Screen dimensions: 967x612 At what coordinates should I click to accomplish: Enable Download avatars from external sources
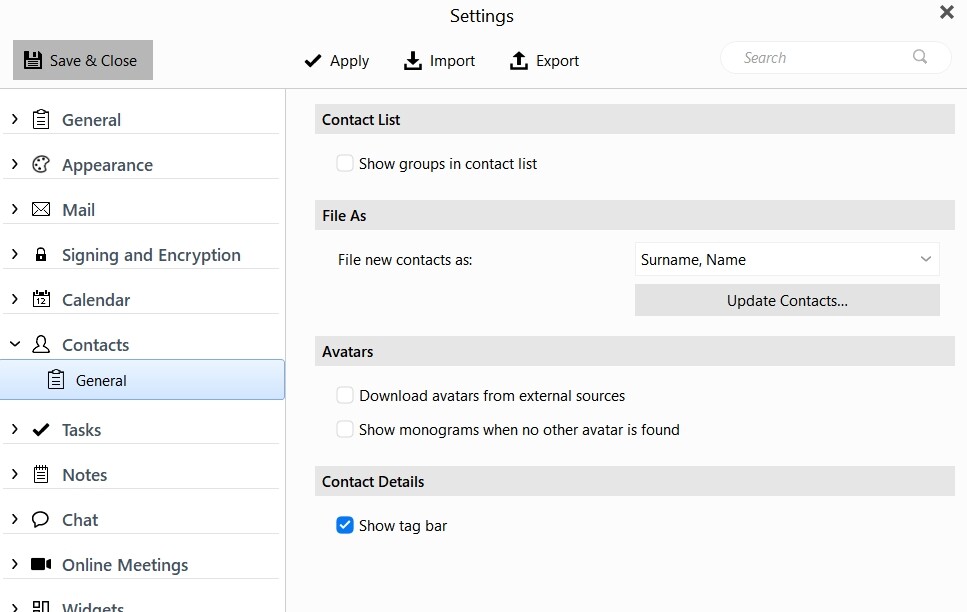345,395
